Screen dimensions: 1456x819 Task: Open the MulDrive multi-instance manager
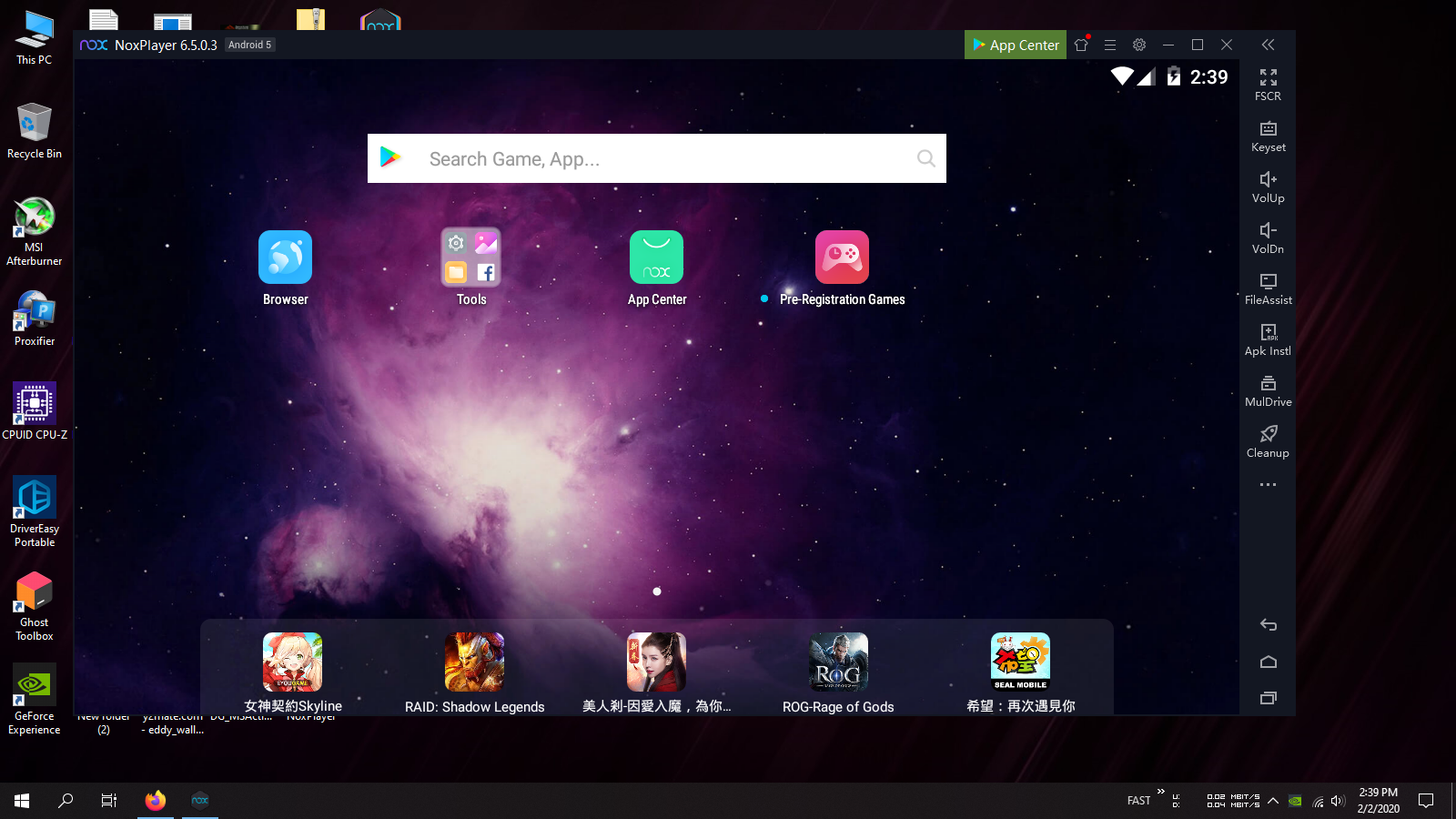(x=1268, y=391)
